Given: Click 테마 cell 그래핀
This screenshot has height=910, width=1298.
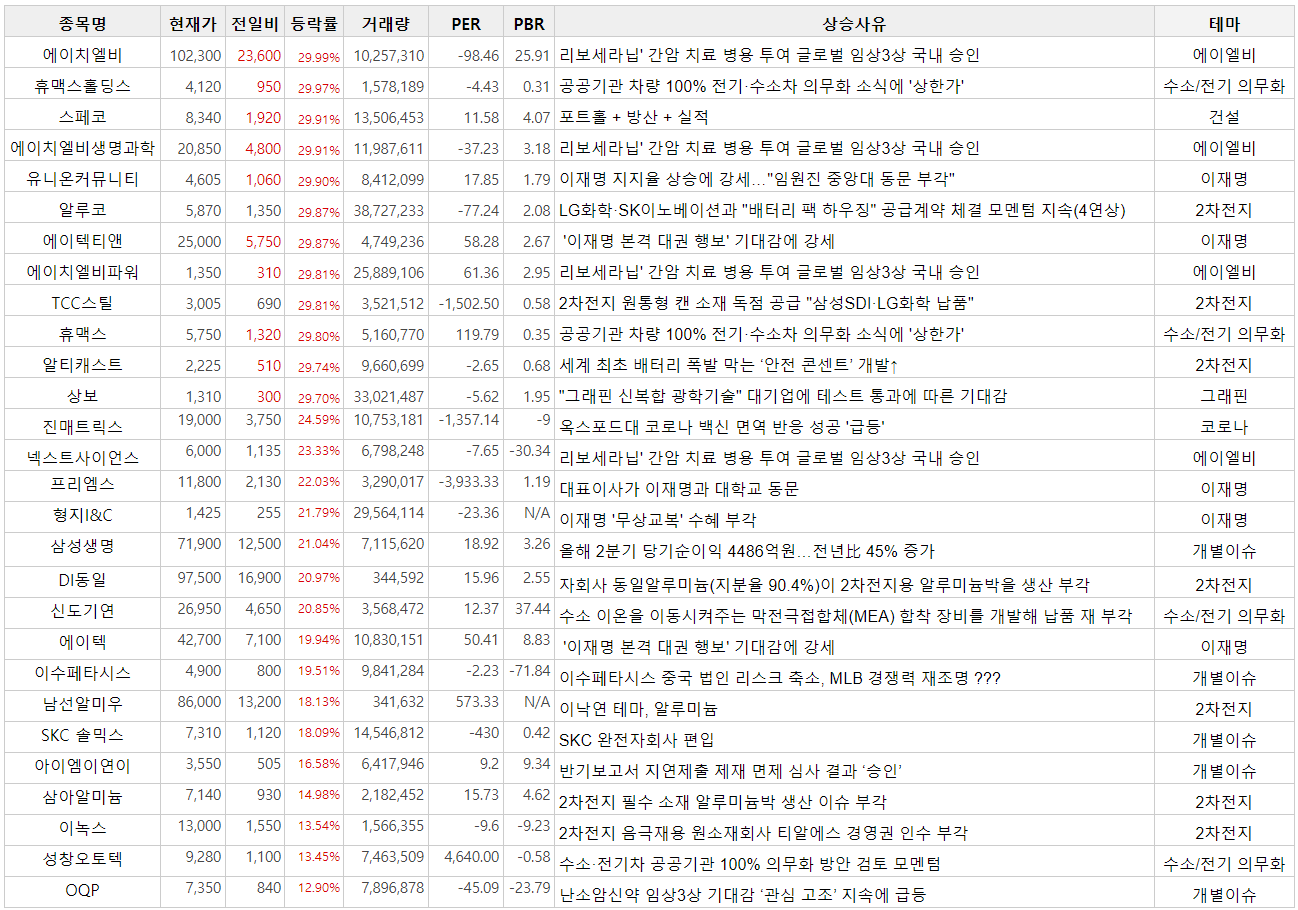Looking at the screenshot, I should click(1224, 396).
